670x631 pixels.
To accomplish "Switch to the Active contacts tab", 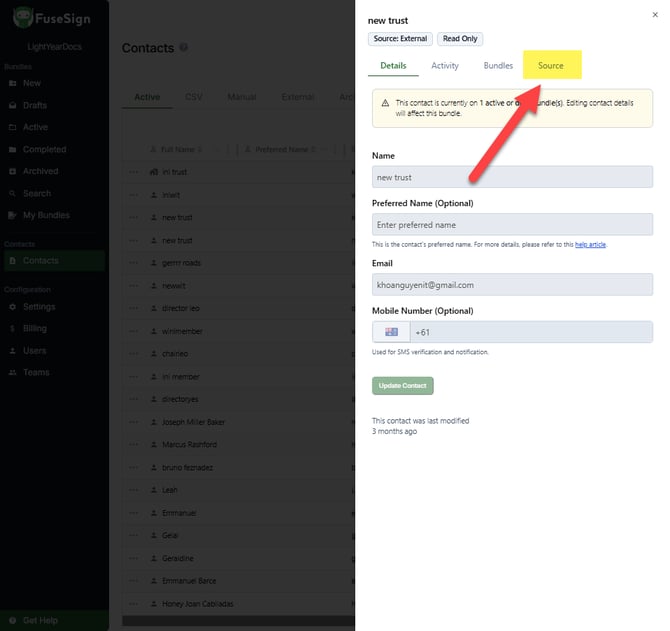I will pos(147,97).
